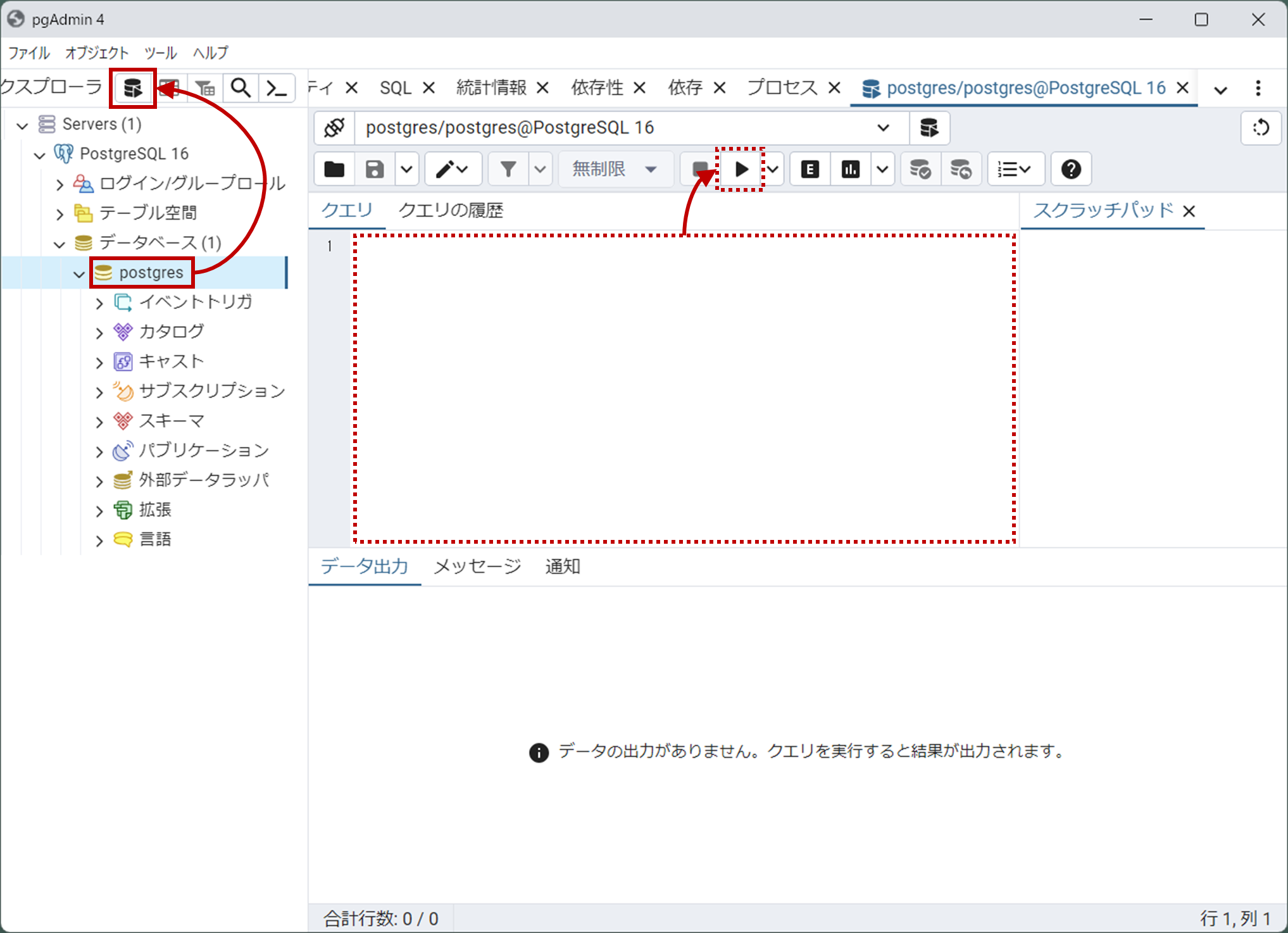Image resolution: width=1288 pixels, height=933 pixels.
Task: Click the Commit transaction icon
Action: coord(920,169)
